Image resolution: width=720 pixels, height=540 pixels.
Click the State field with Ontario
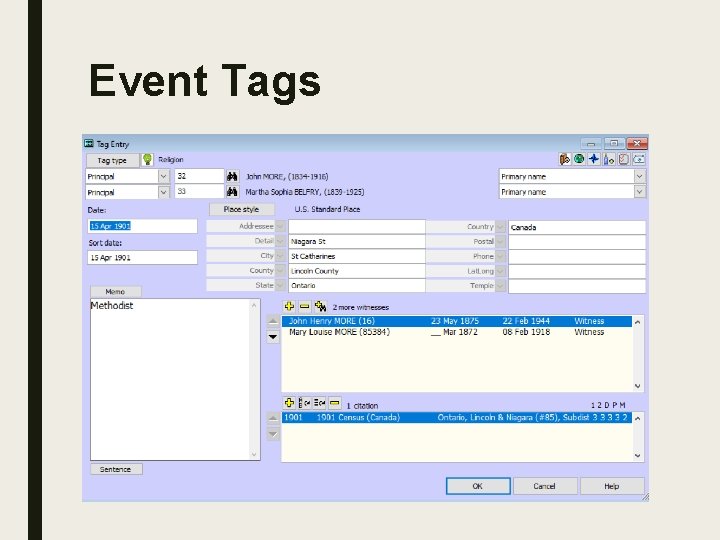click(x=357, y=286)
